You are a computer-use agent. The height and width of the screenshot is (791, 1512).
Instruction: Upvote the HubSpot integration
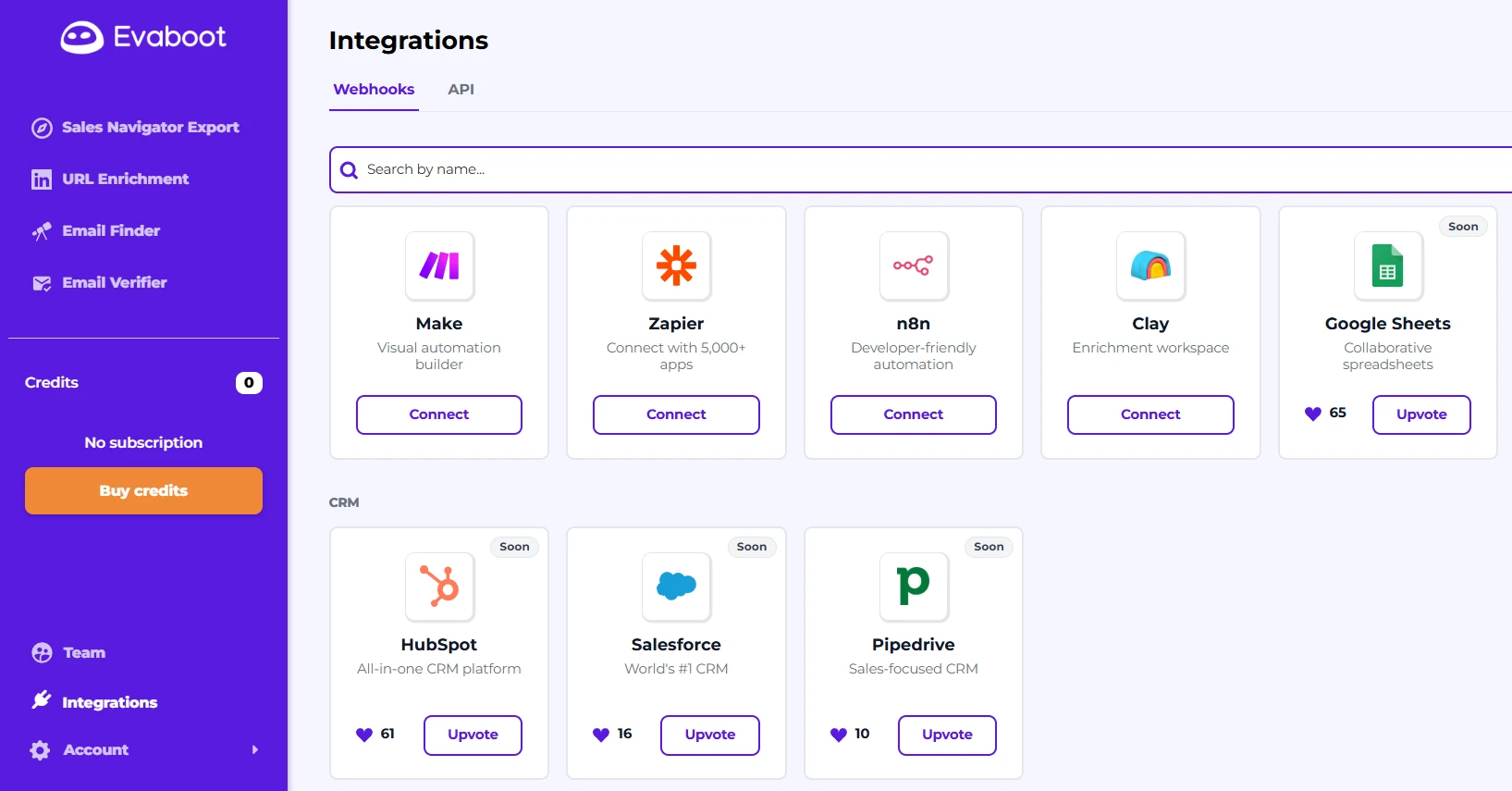[x=473, y=735]
